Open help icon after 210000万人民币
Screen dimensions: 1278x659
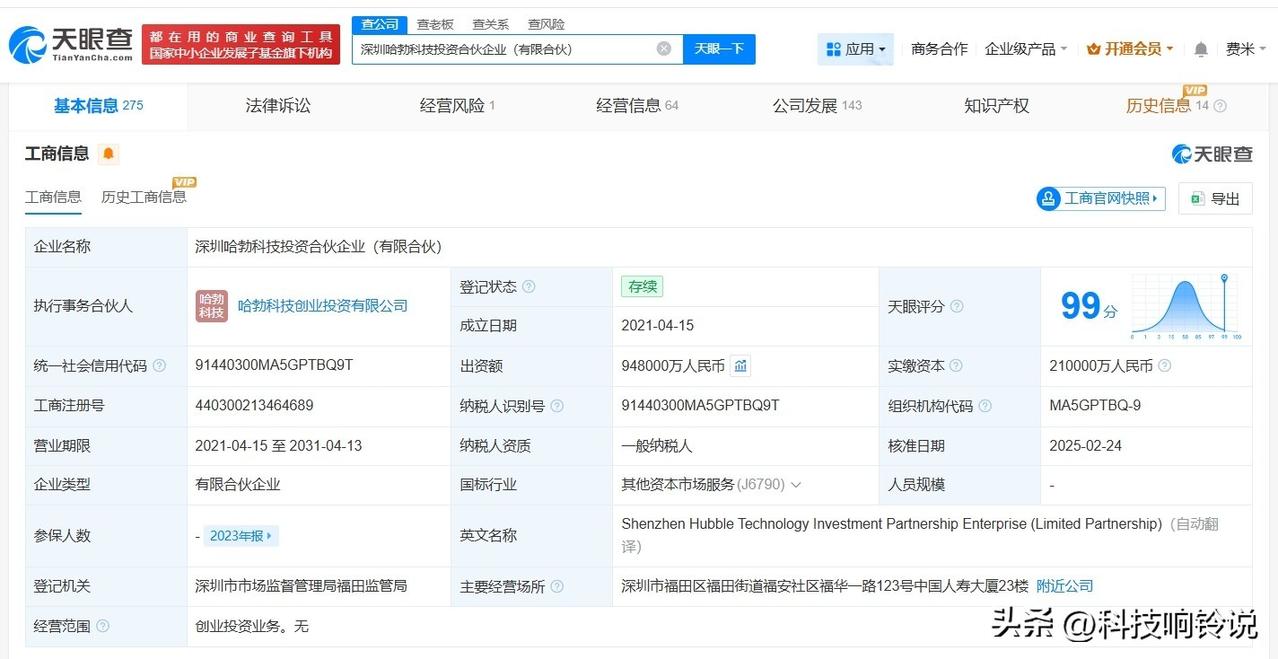coord(1164,366)
